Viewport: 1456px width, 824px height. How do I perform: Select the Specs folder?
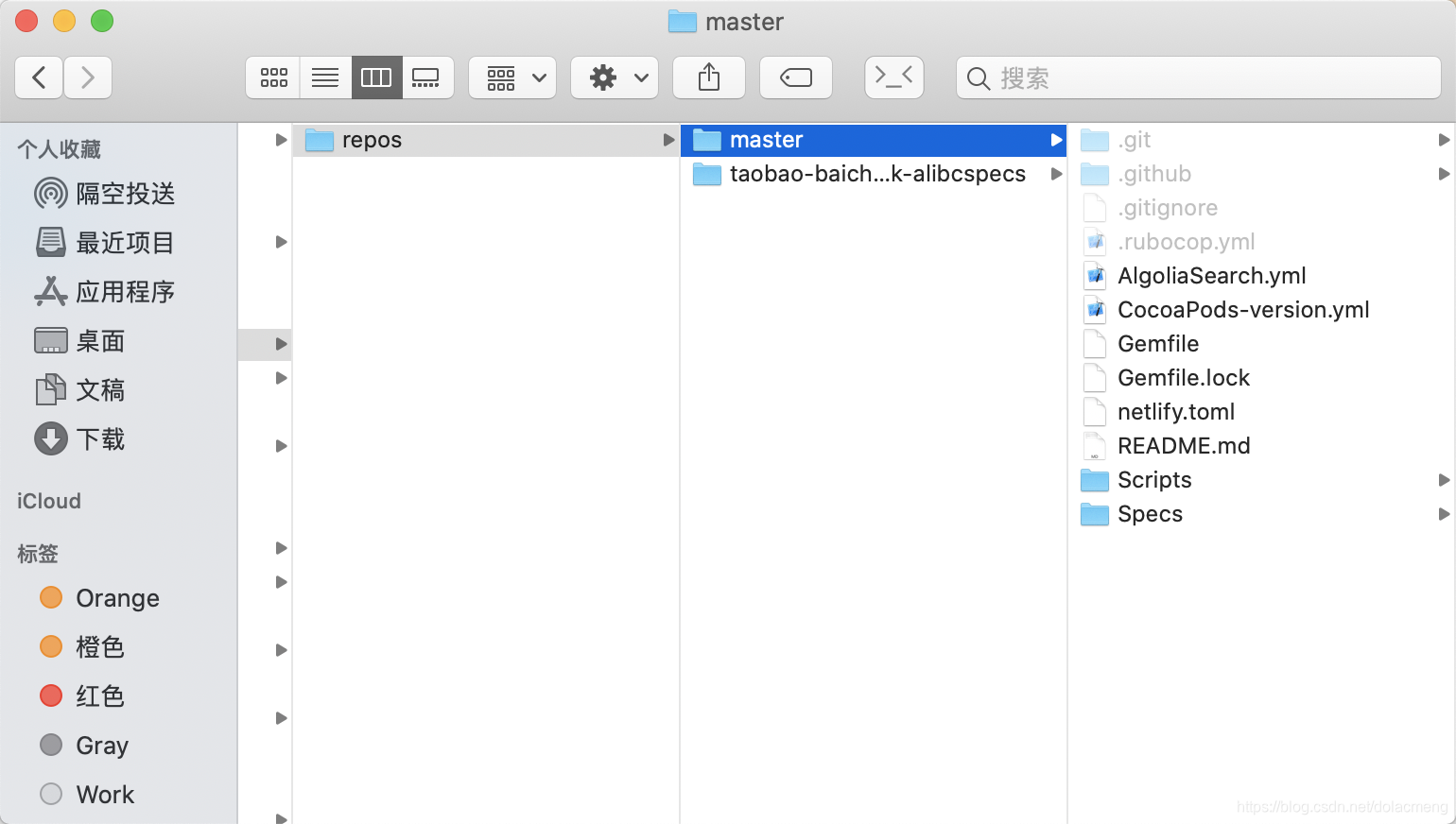1263,514
